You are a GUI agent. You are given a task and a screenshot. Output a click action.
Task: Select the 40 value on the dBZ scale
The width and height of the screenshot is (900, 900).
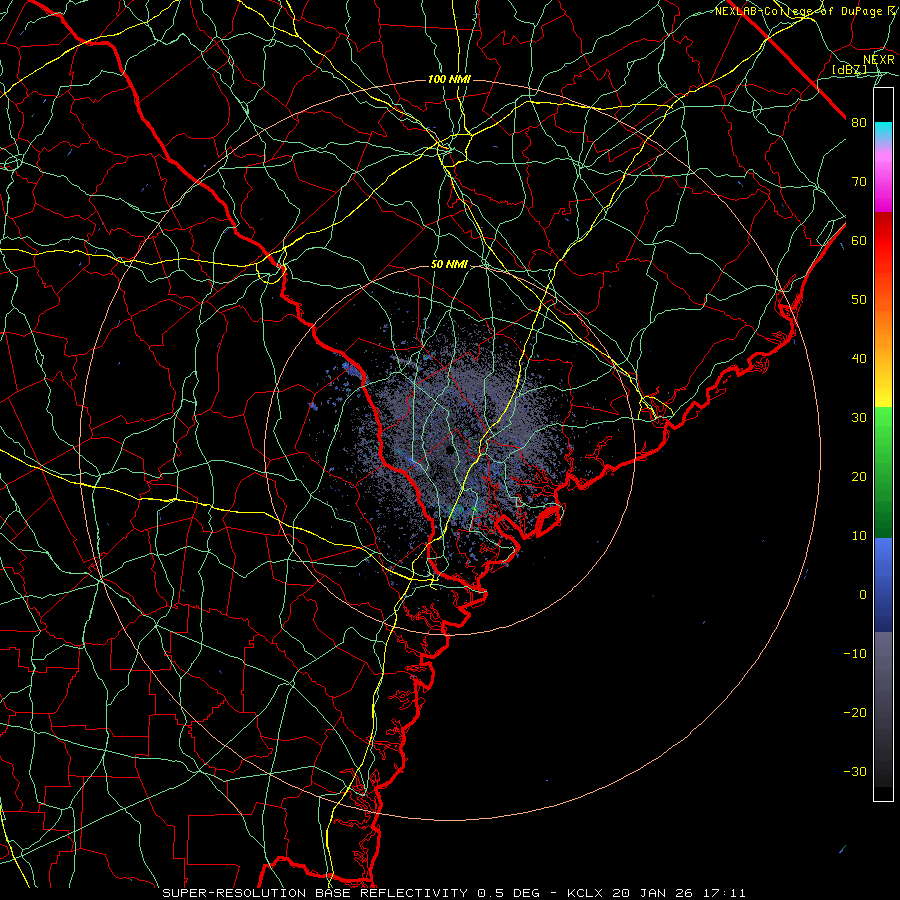pos(859,359)
